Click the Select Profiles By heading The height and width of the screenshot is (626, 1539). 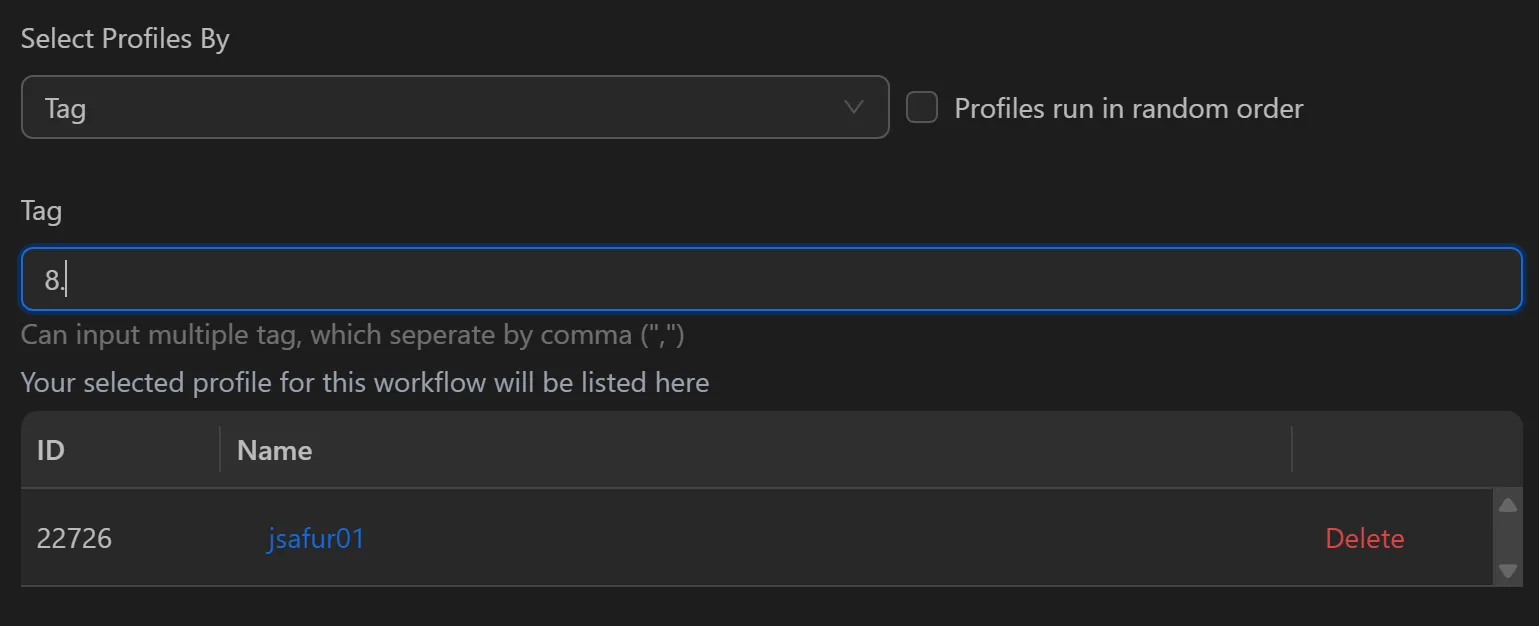pyautogui.click(x=125, y=38)
